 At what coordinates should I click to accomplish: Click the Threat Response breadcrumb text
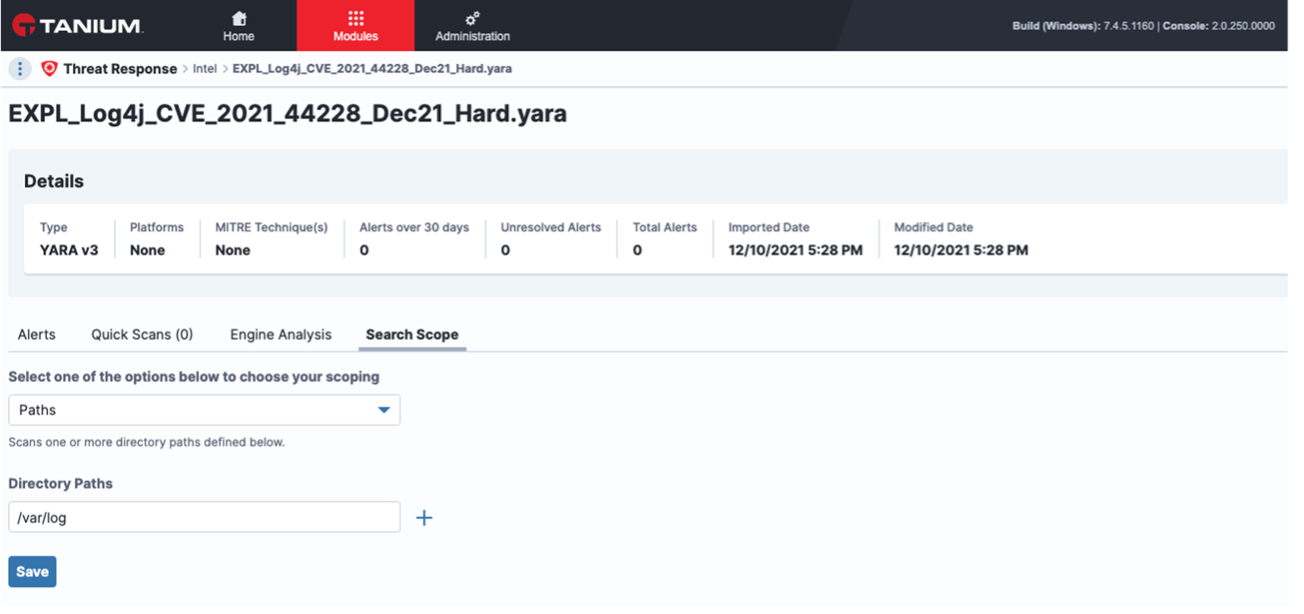tap(120, 69)
